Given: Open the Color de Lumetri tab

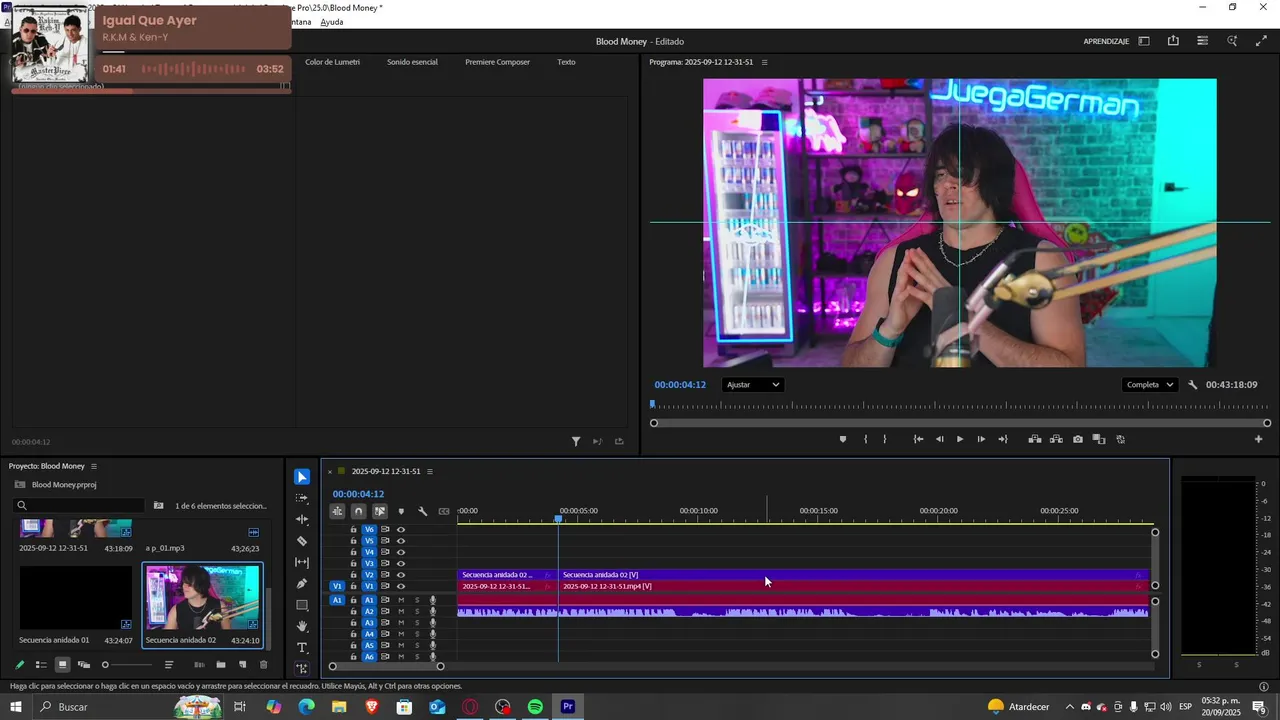Looking at the screenshot, I should click(332, 62).
